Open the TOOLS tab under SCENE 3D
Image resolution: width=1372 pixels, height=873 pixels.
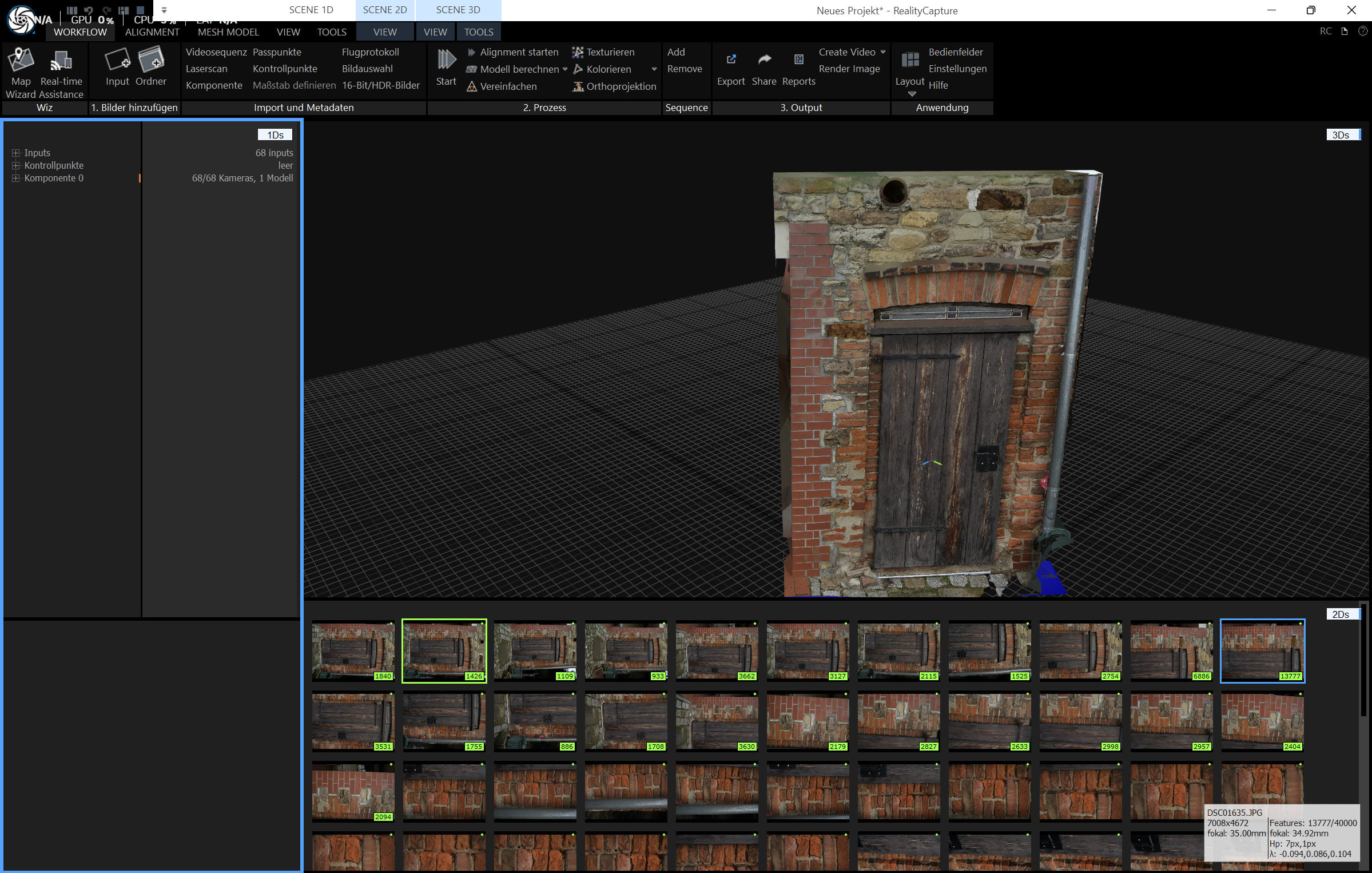pyautogui.click(x=479, y=32)
